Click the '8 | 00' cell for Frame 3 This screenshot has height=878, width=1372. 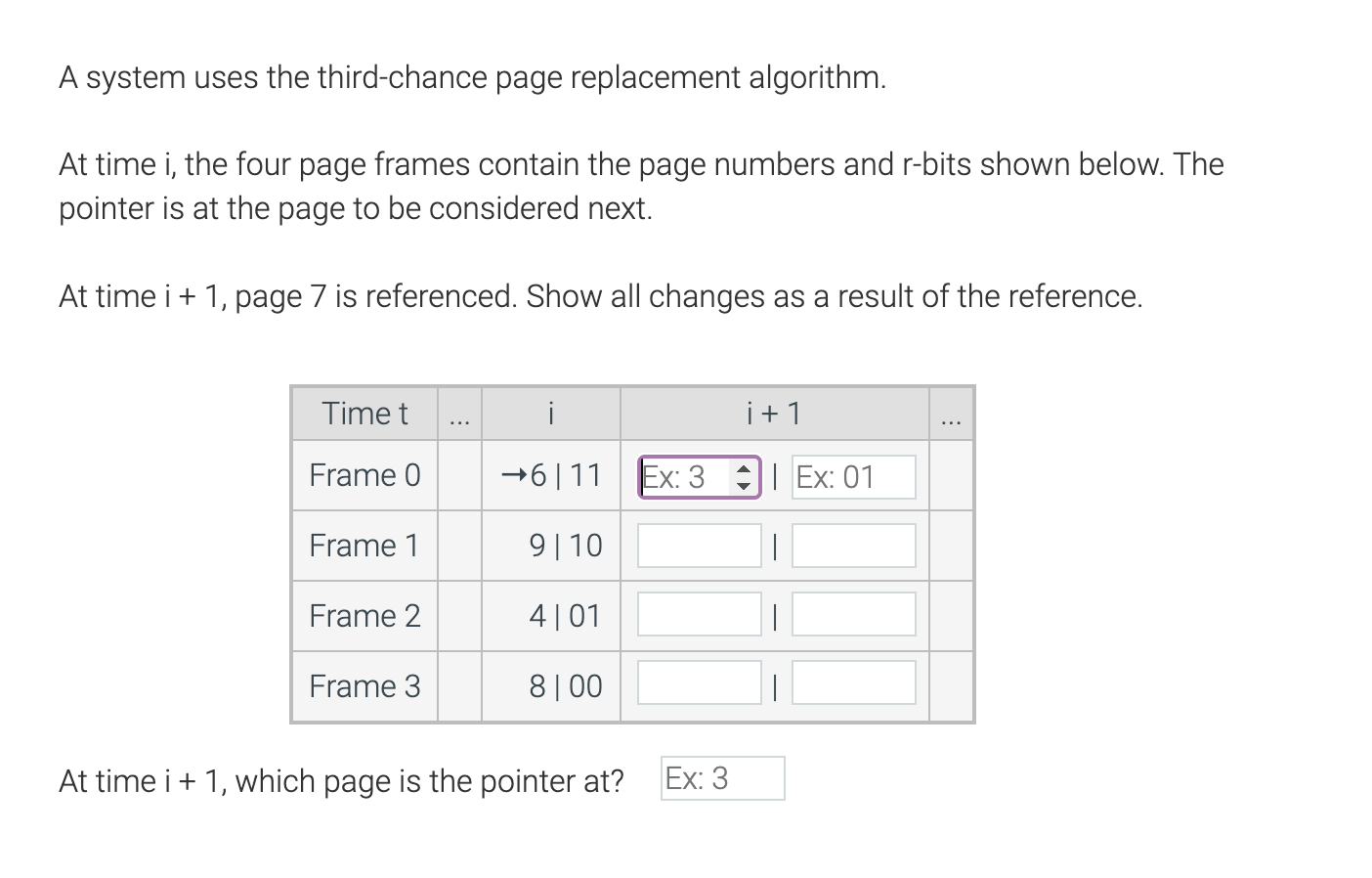point(551,686)
